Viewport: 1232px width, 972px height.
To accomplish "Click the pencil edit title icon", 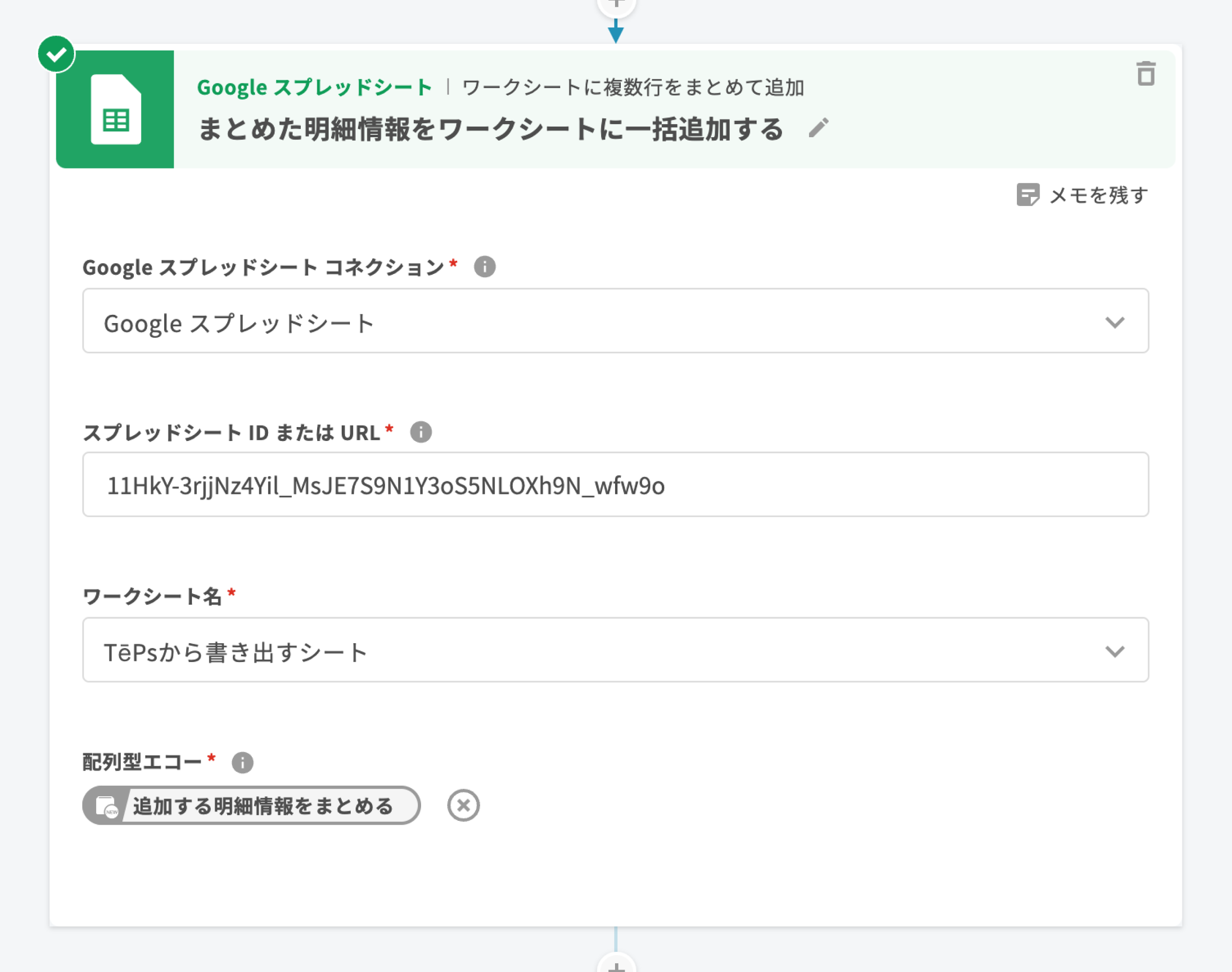I will (x=818, y=128).
